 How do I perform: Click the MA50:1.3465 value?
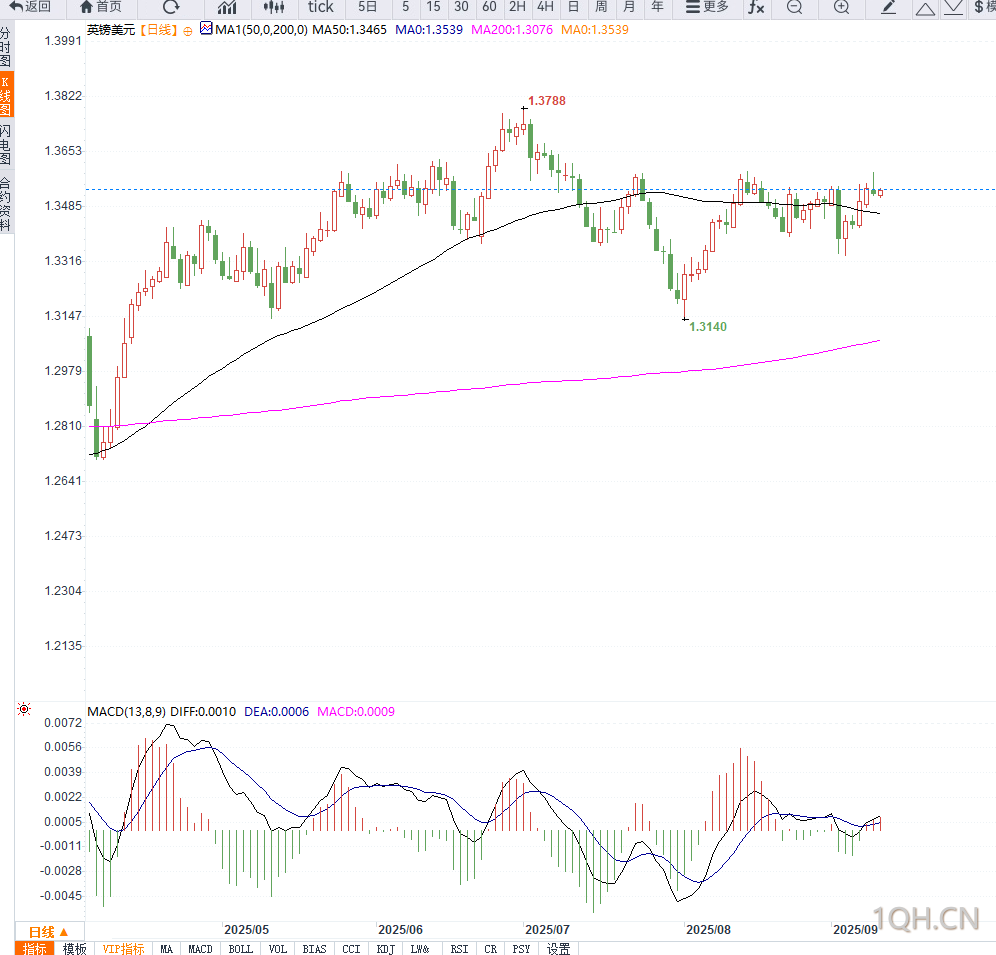click(x=349, y=30)
